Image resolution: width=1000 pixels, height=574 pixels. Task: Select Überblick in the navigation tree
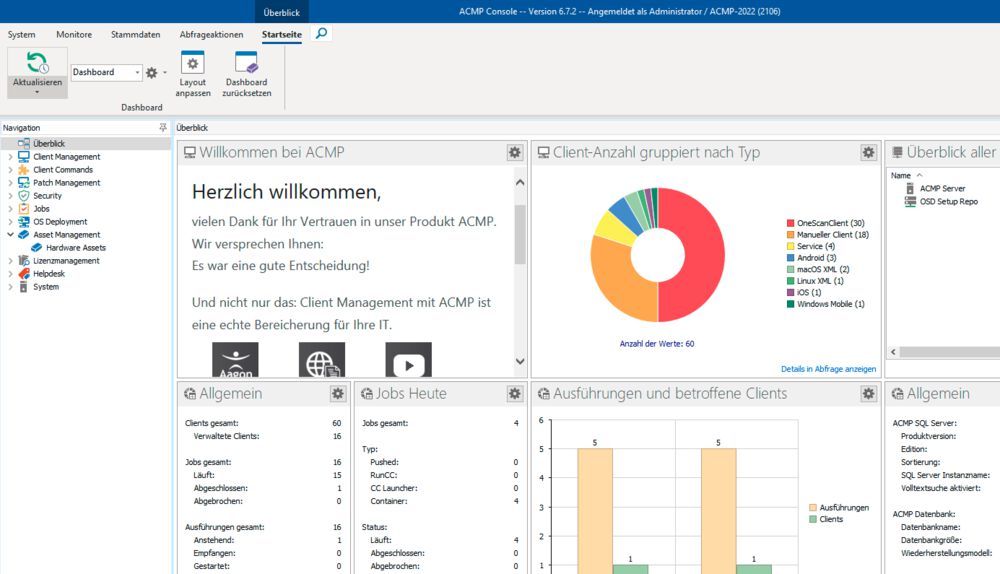coord(49,144)
